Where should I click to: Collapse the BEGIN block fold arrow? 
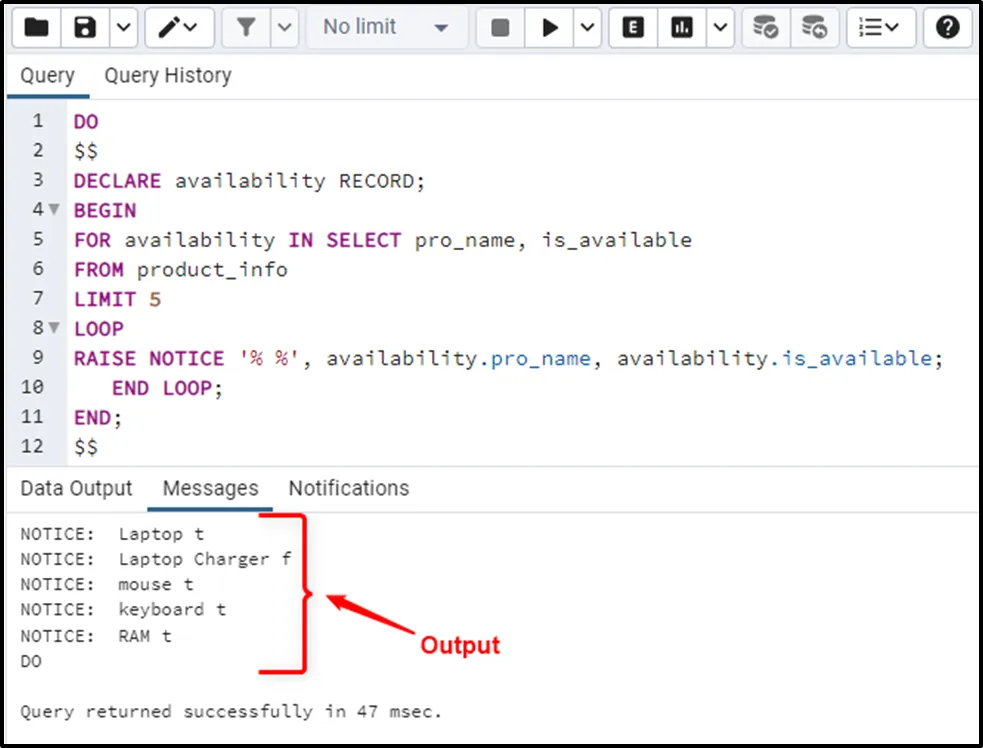click(x=54, y=211)
